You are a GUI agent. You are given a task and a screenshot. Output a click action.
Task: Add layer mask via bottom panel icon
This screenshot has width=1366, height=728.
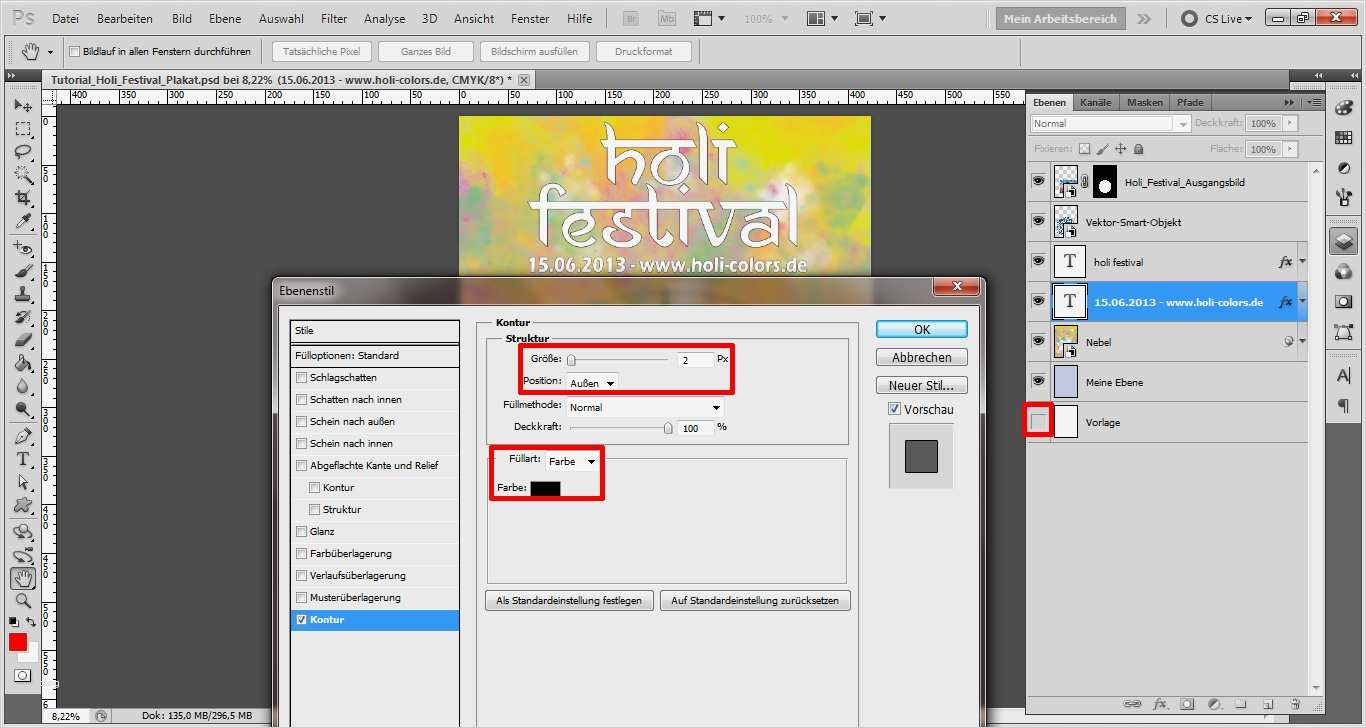1187,704
